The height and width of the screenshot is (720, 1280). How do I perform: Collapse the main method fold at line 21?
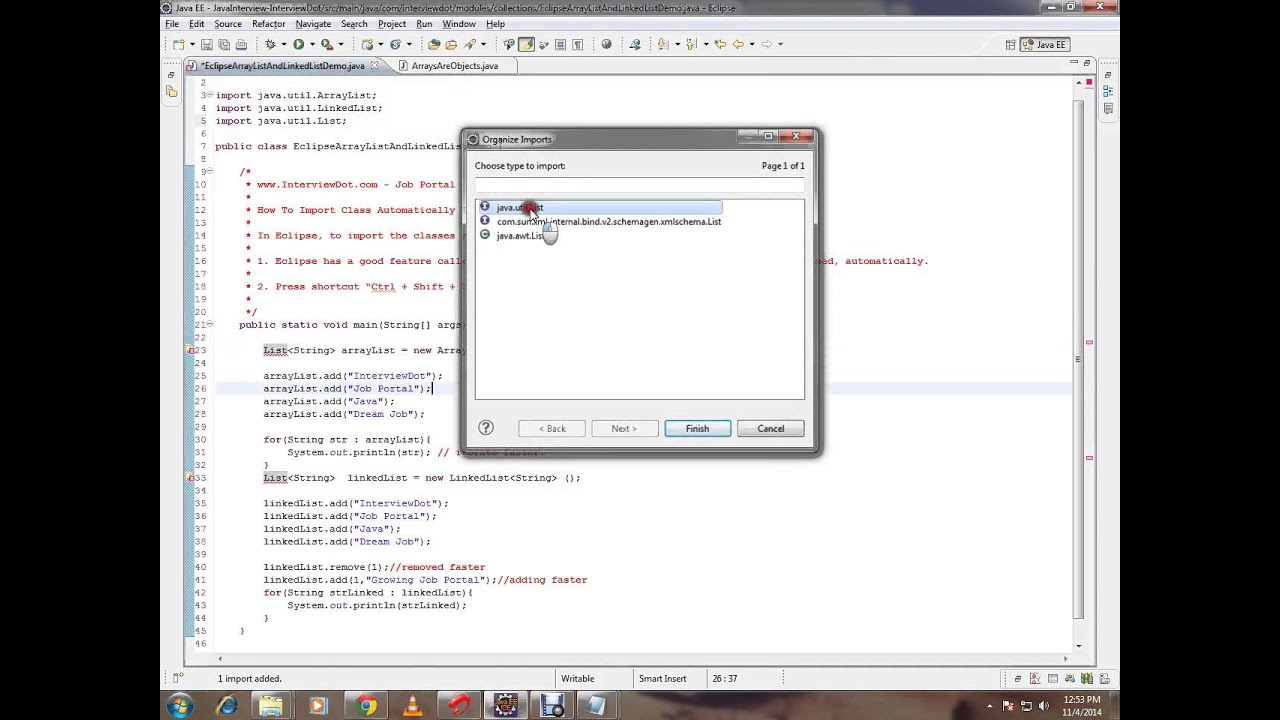pos(210,325)
